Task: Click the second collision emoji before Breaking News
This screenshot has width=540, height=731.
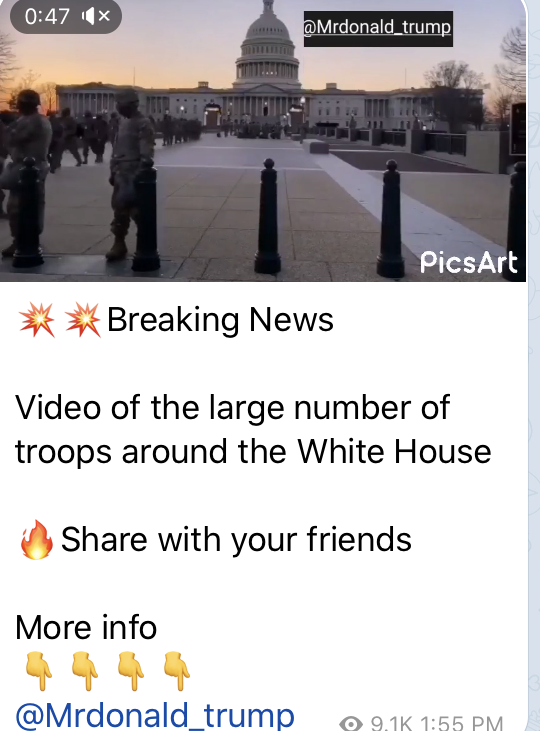Action: tap(83, 320)
